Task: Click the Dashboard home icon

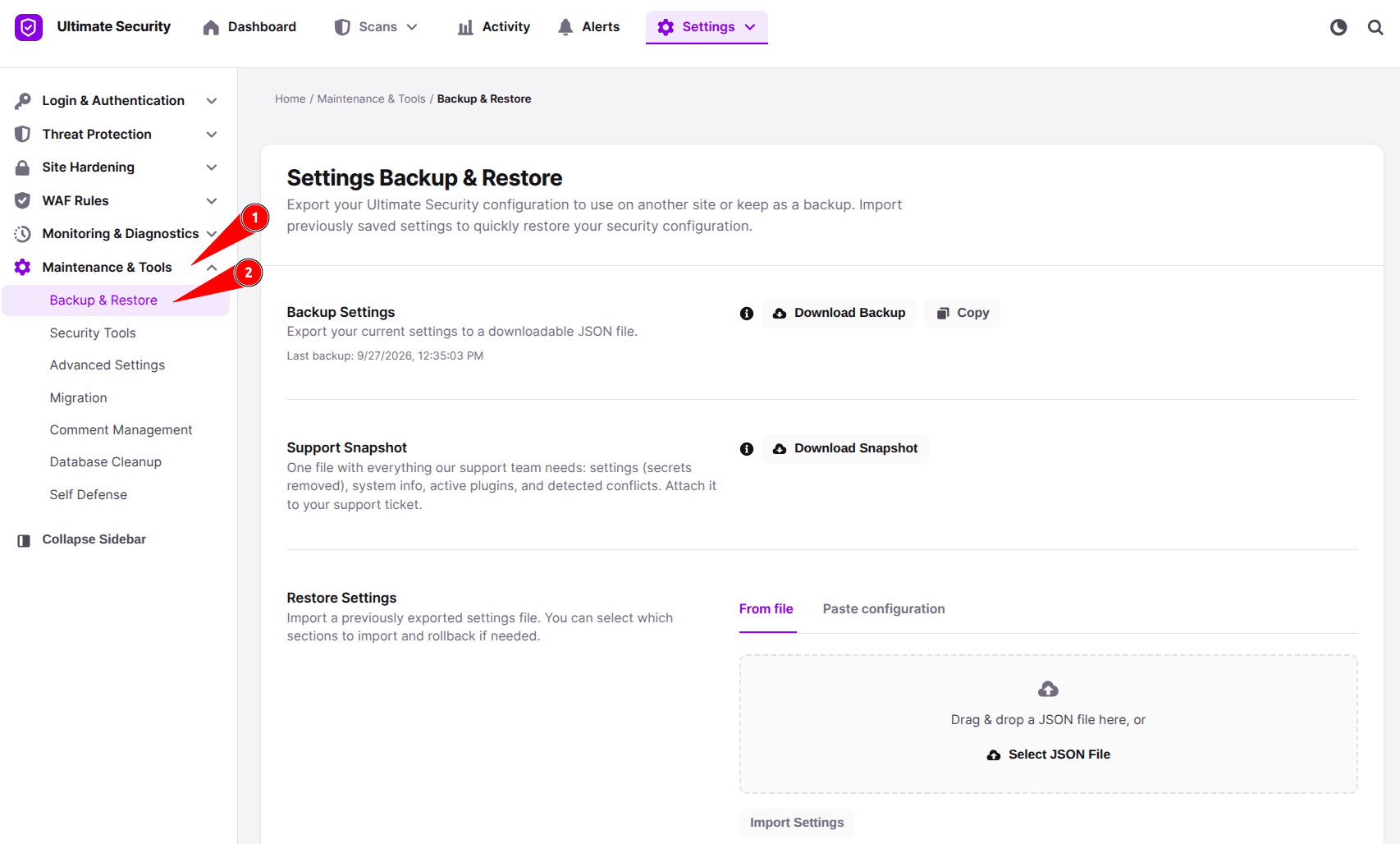Action: [211, 28]
